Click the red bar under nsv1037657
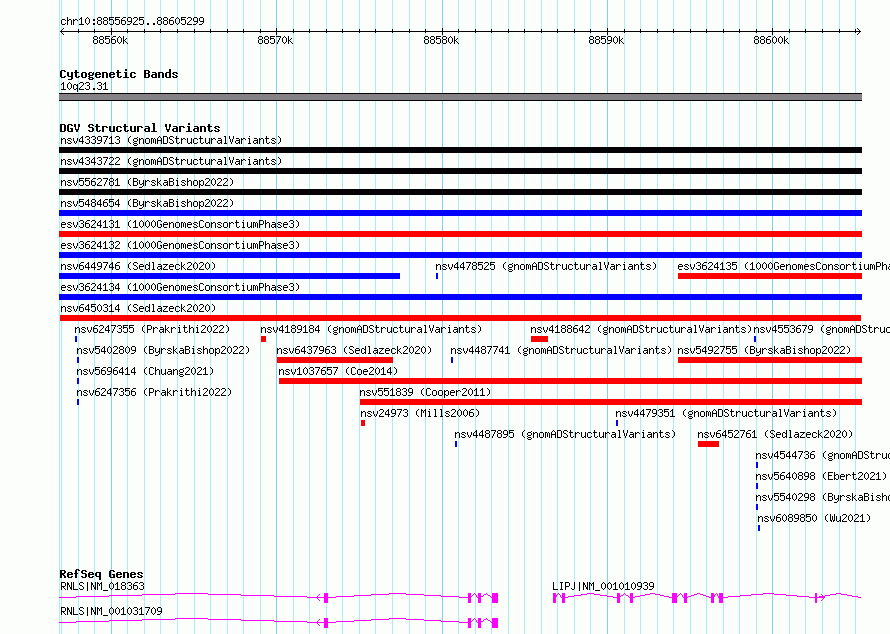Screen dimensions: 890x634 (x=570, y=381)
